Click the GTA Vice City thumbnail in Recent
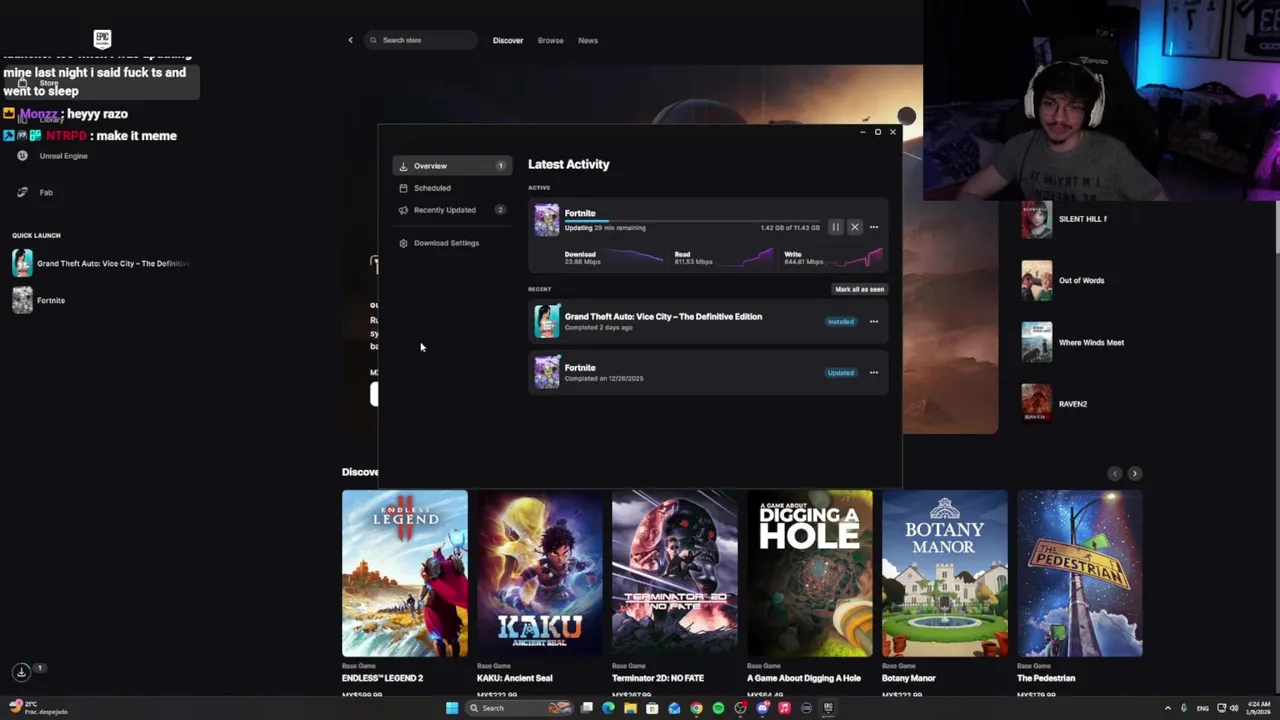This screenshot has height=720, width=1280. [x=547, y=321]
